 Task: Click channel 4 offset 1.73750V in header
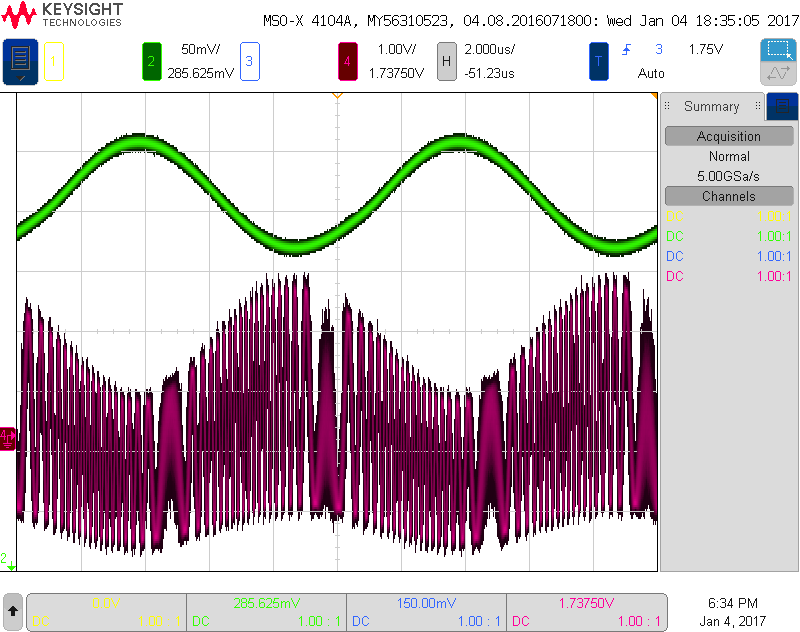point(396,73)
